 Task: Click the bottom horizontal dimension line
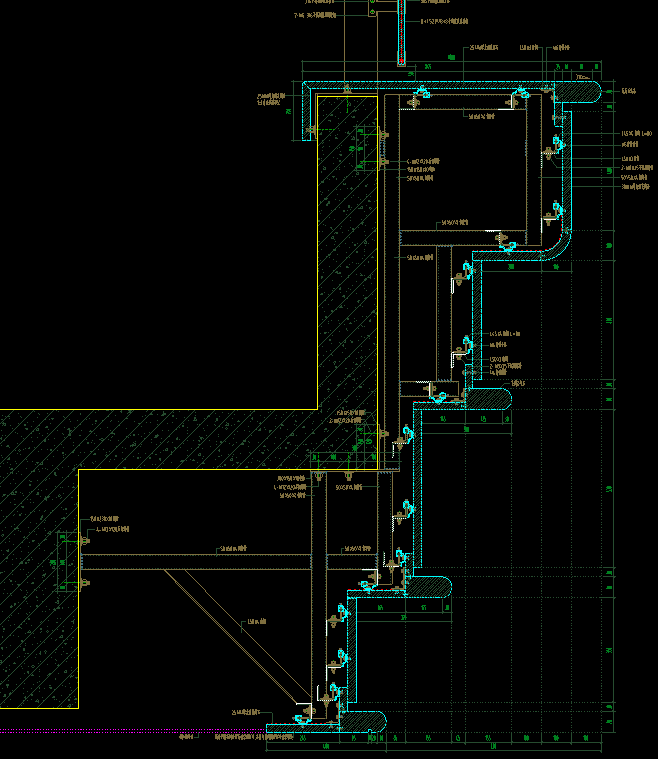click(x=450, y=748)
